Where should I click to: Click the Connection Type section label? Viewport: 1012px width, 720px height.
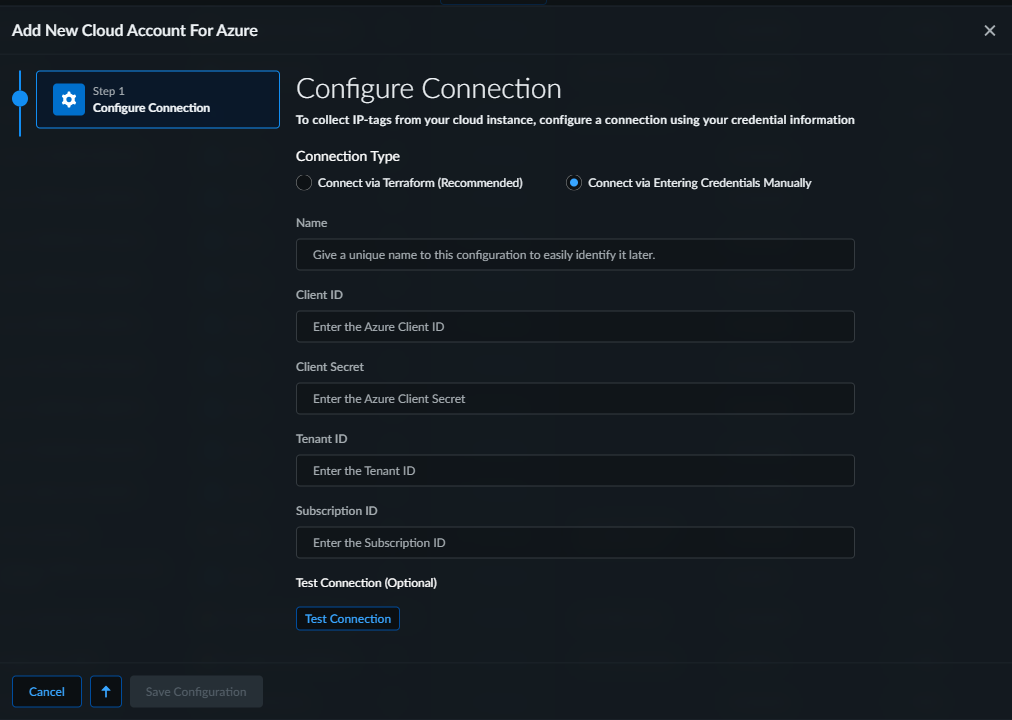tap(348, 157)
